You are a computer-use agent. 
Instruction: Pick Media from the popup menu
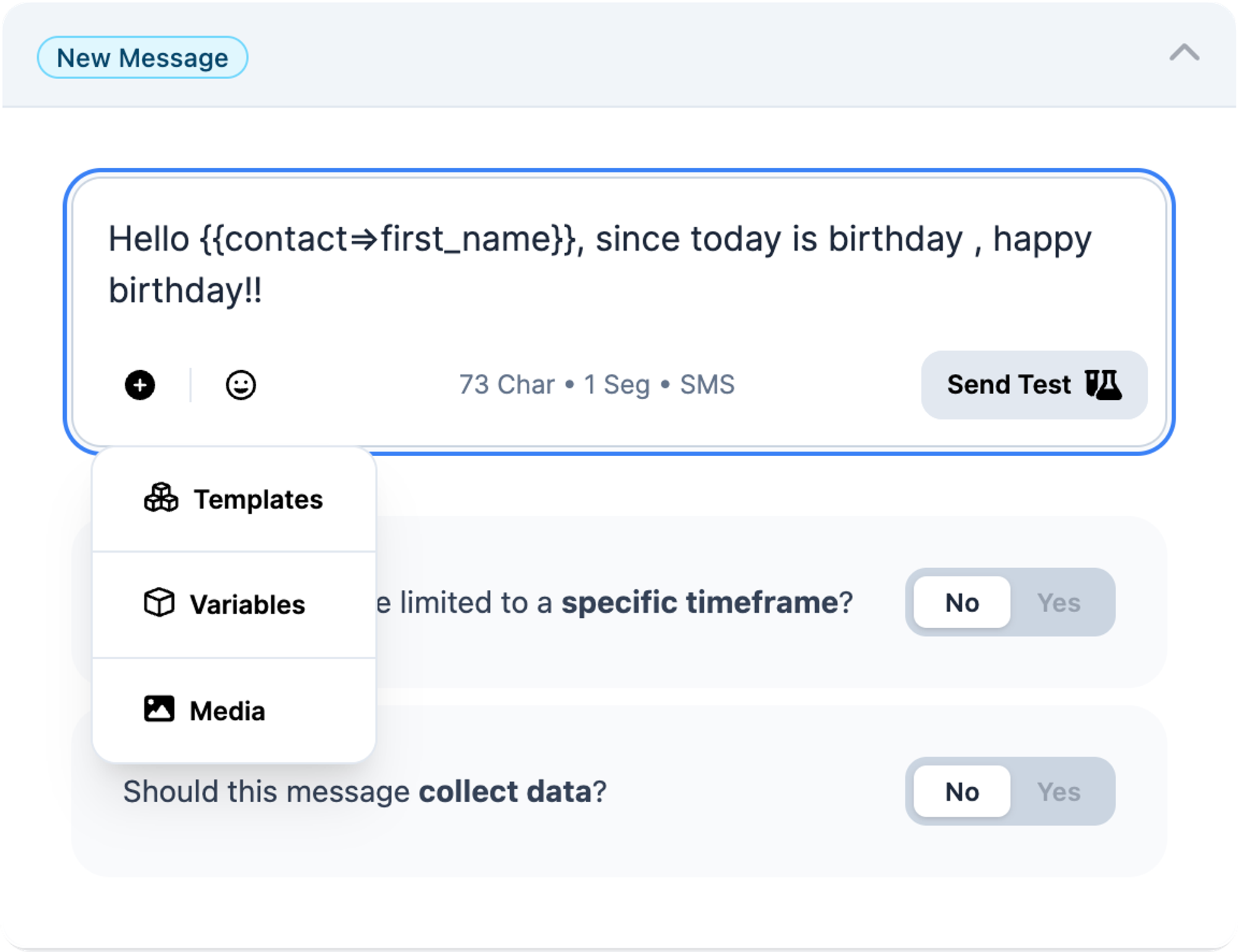point(234,711)
